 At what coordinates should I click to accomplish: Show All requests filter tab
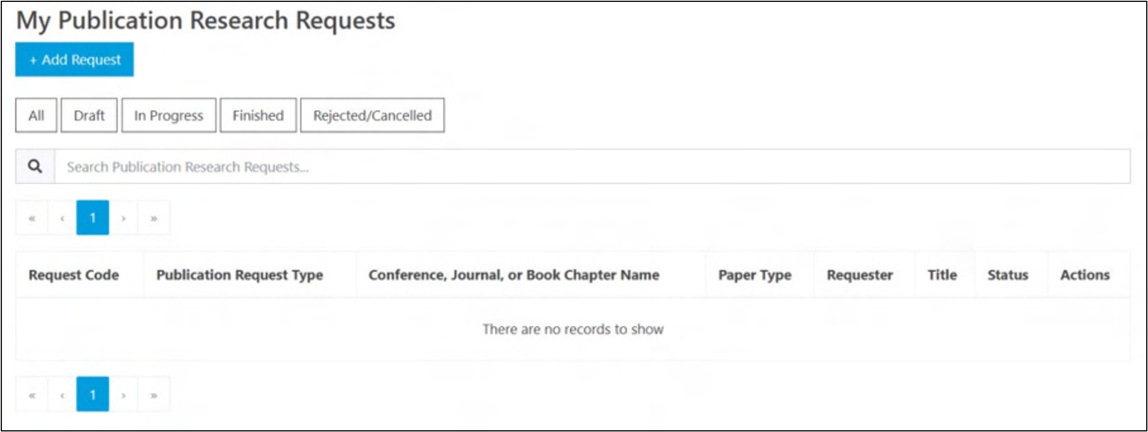tap(36, 116)
